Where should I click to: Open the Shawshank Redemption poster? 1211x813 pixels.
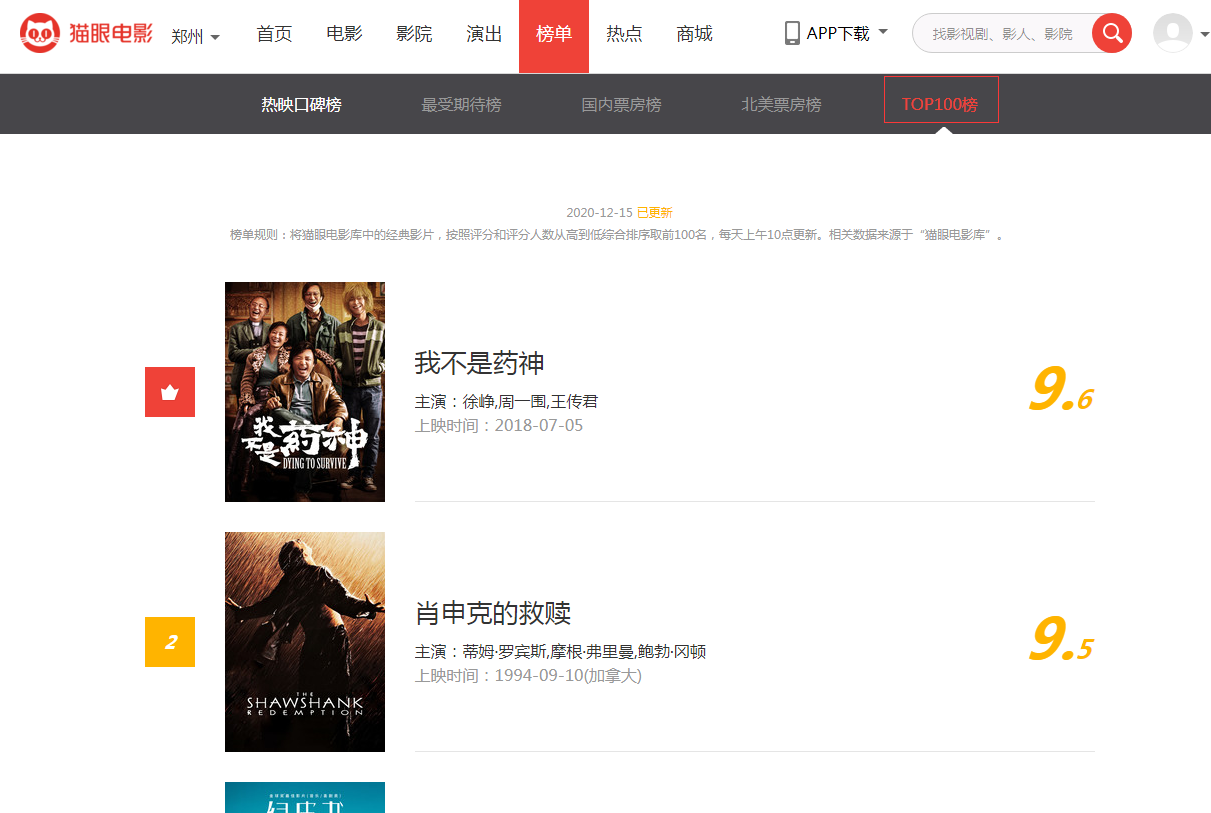(x=305, y=642)
